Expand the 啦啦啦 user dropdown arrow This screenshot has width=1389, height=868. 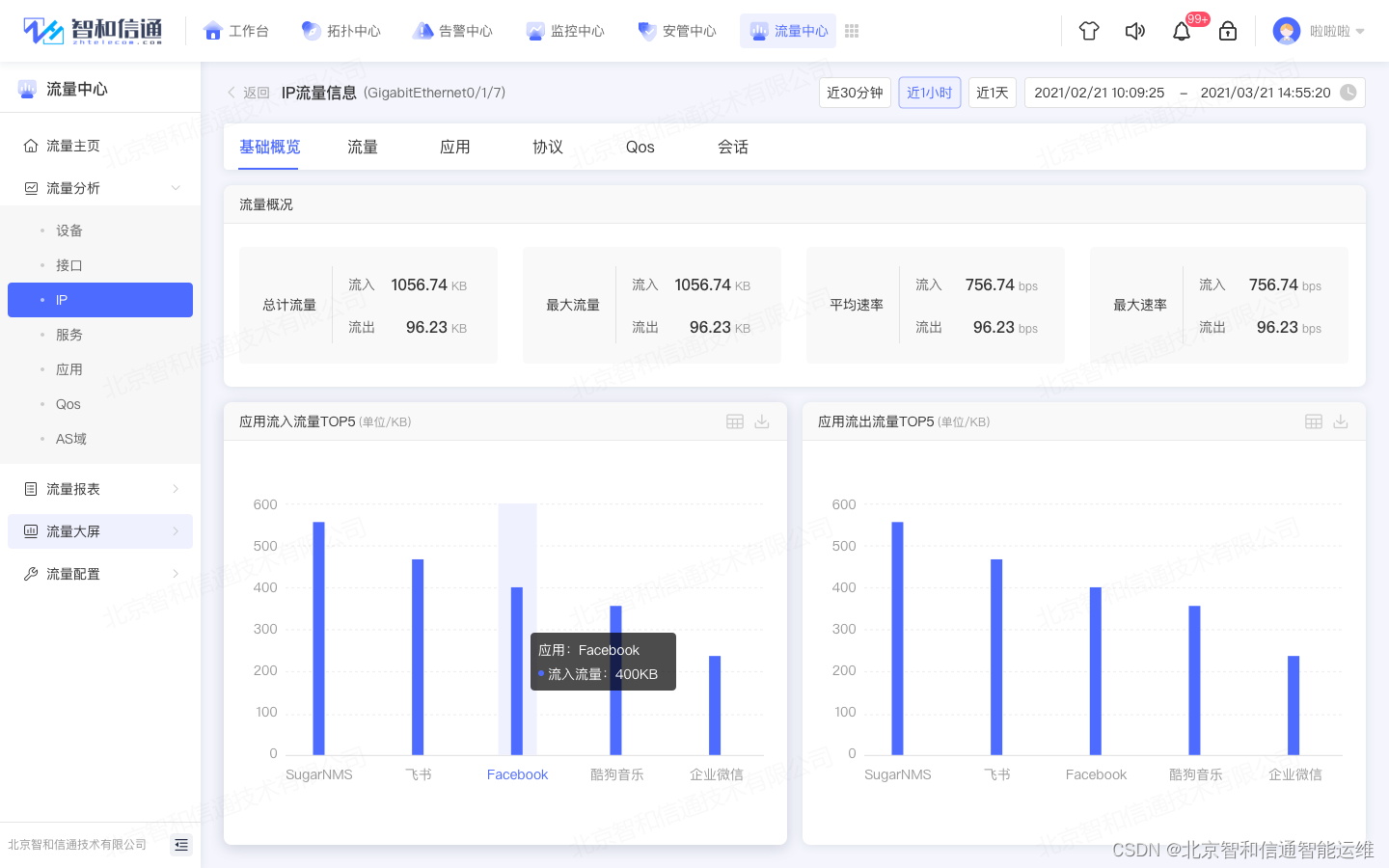coord(1360,31)
